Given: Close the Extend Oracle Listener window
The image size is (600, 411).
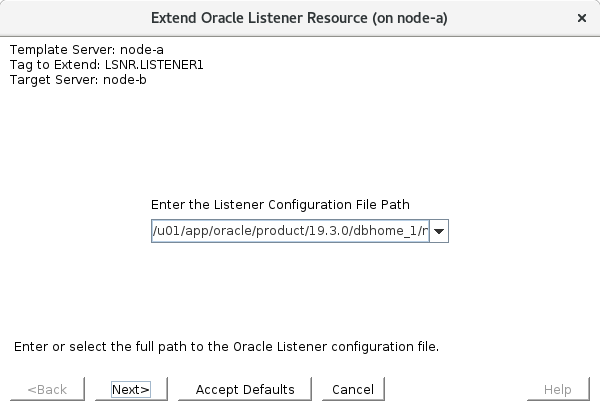Looking at the screenshot, I should coord(582,18).
